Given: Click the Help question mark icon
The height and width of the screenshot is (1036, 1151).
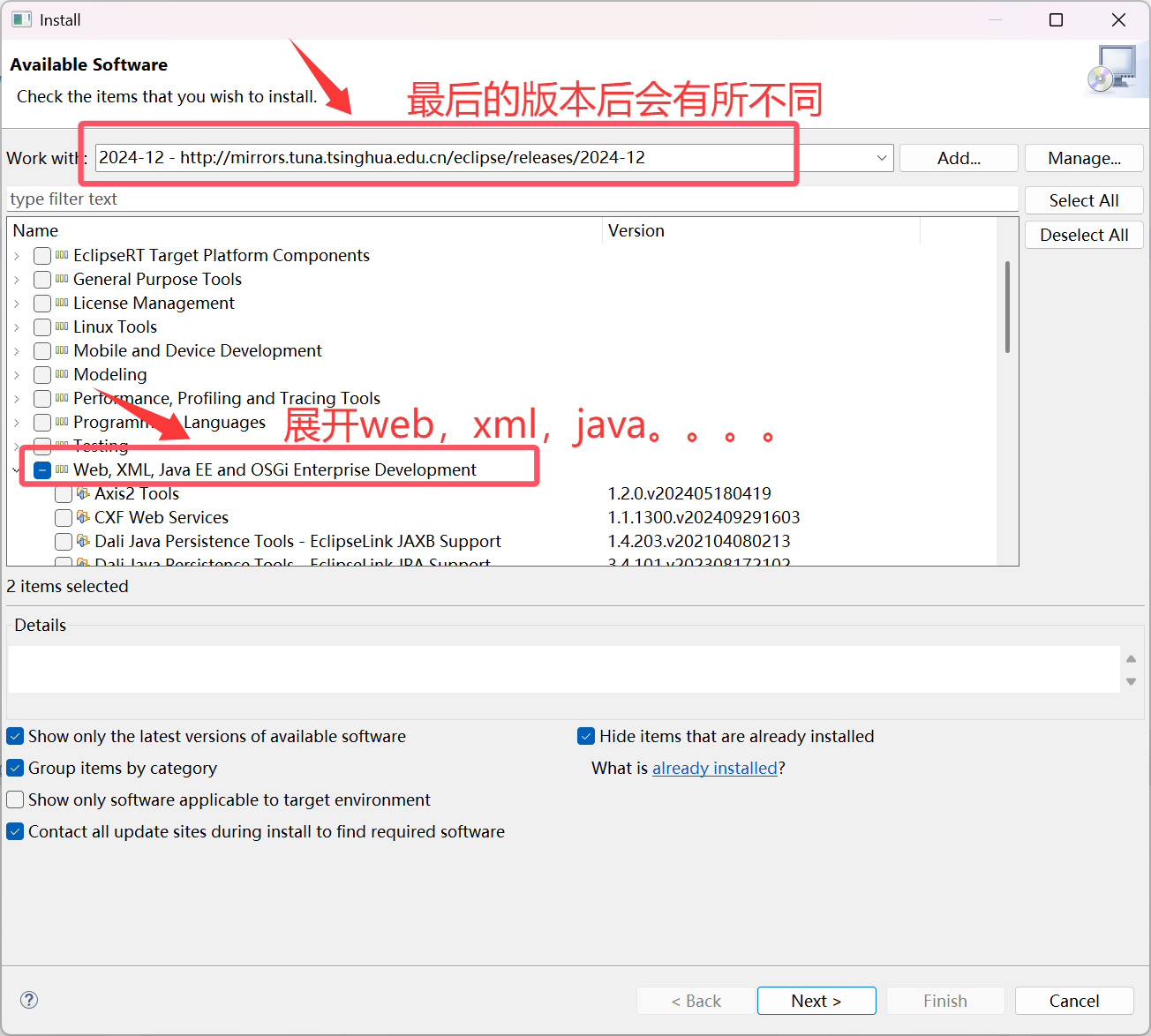Looking at the screenshot, I should [x=29, y=1000].
